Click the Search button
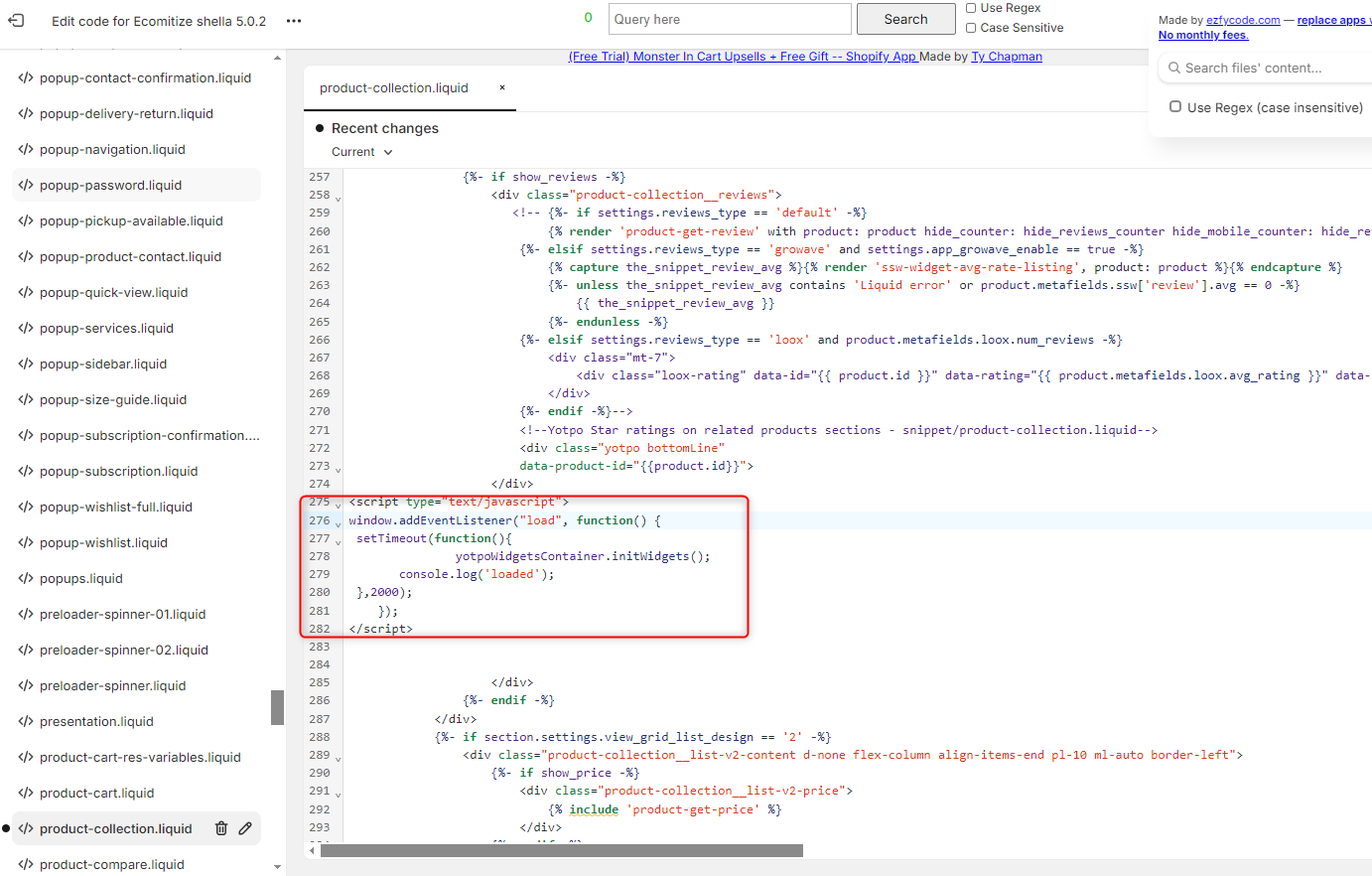The image size is (1372, 876). click(x=905, y=19)
